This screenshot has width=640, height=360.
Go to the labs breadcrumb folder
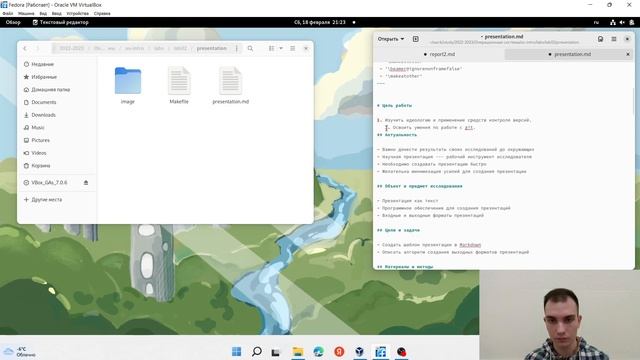point(159,49)
